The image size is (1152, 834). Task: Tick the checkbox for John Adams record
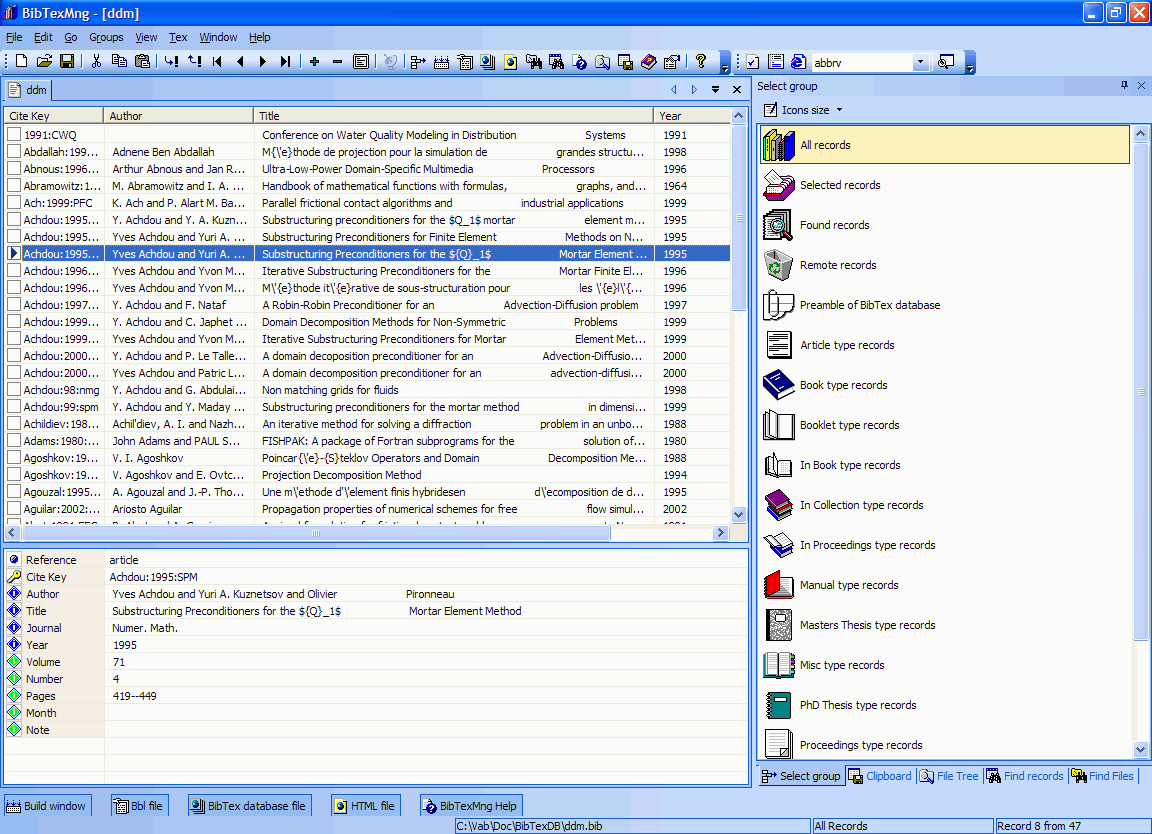(x=14, y=441)
